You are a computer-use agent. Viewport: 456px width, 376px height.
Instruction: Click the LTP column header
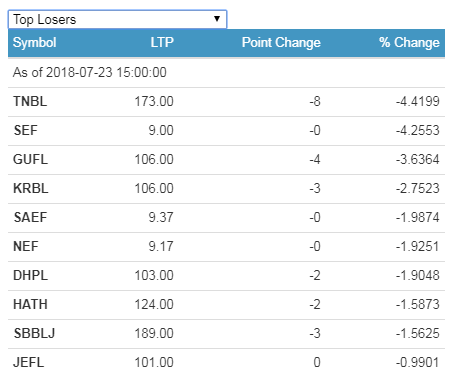pyautogui.click(x=162, y=43)
